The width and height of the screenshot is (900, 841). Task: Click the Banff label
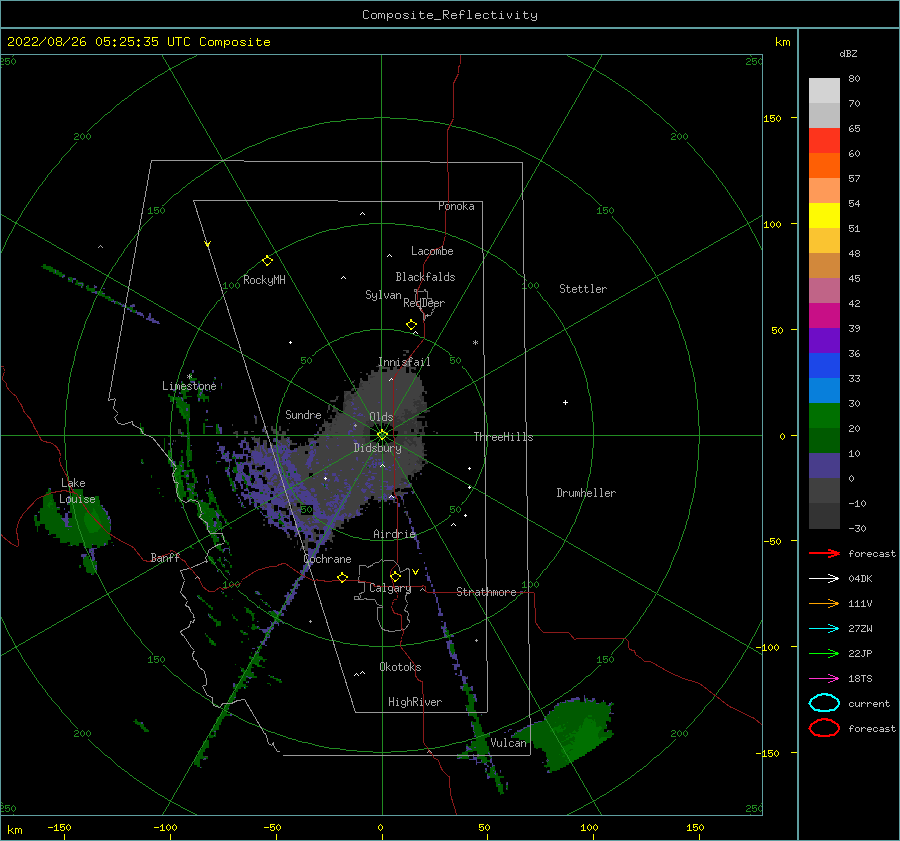[165, 557]
